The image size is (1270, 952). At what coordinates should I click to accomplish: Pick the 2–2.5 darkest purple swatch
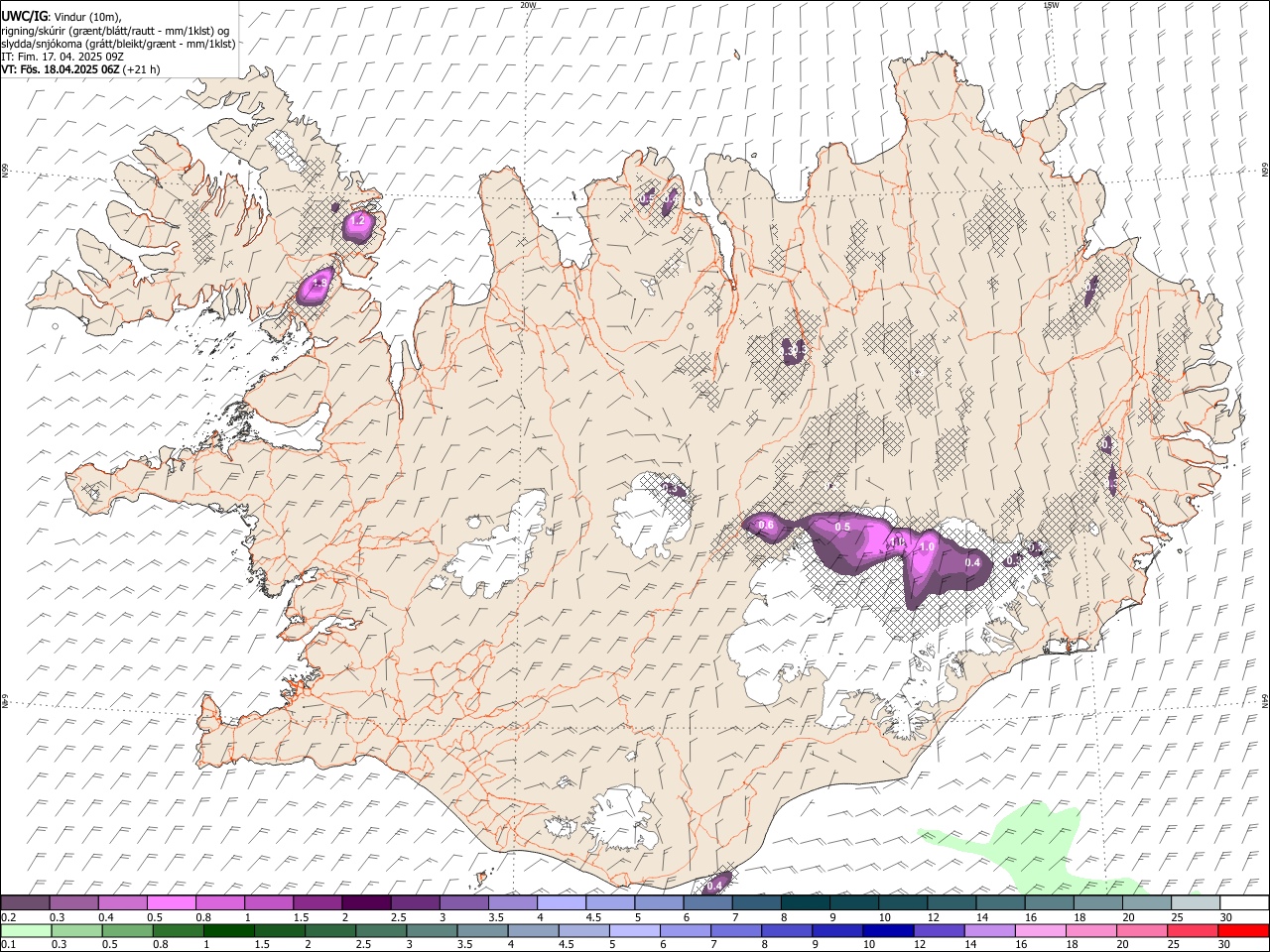point(366,903)
